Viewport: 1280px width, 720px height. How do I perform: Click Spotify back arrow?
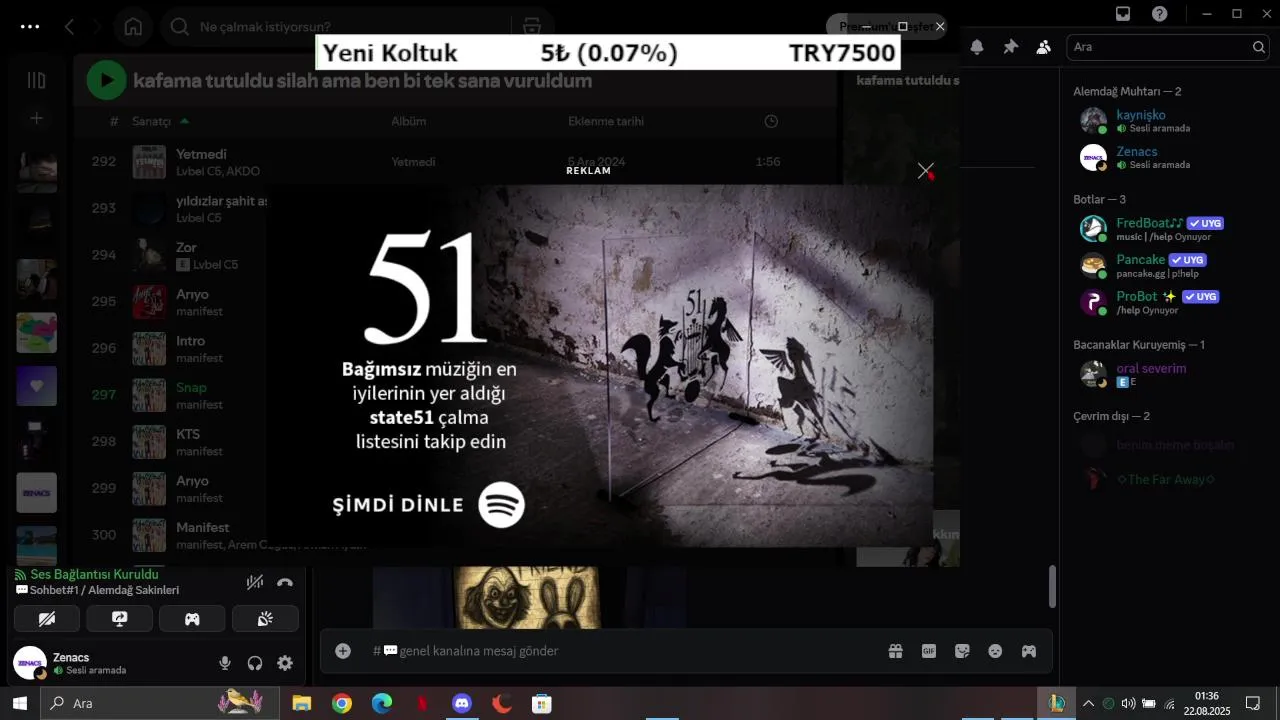pyautogui.click(x=70, y=27)
